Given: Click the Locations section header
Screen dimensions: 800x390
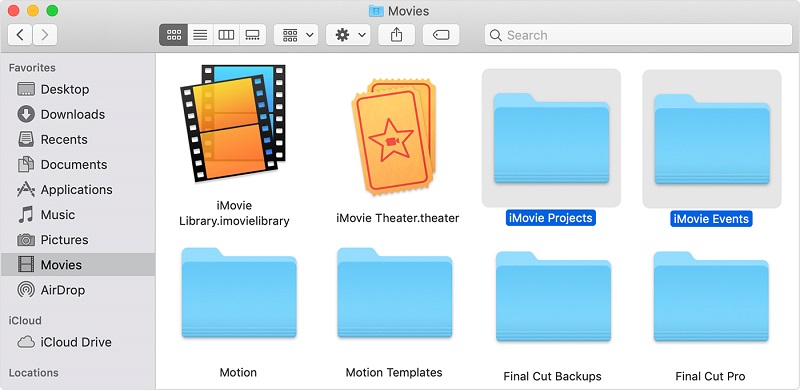Looking at the screenshot, I should (x=34, y=373).
